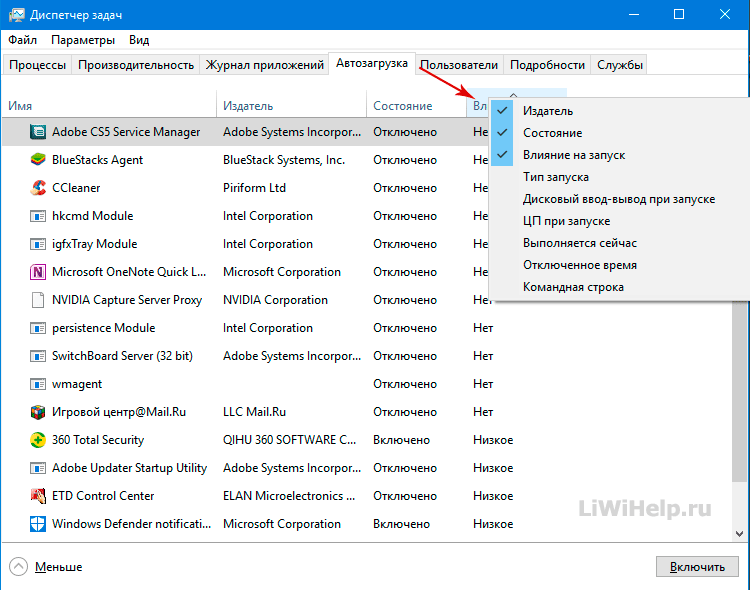
Task: Click the Меньше link
Action: click(58, 567)
